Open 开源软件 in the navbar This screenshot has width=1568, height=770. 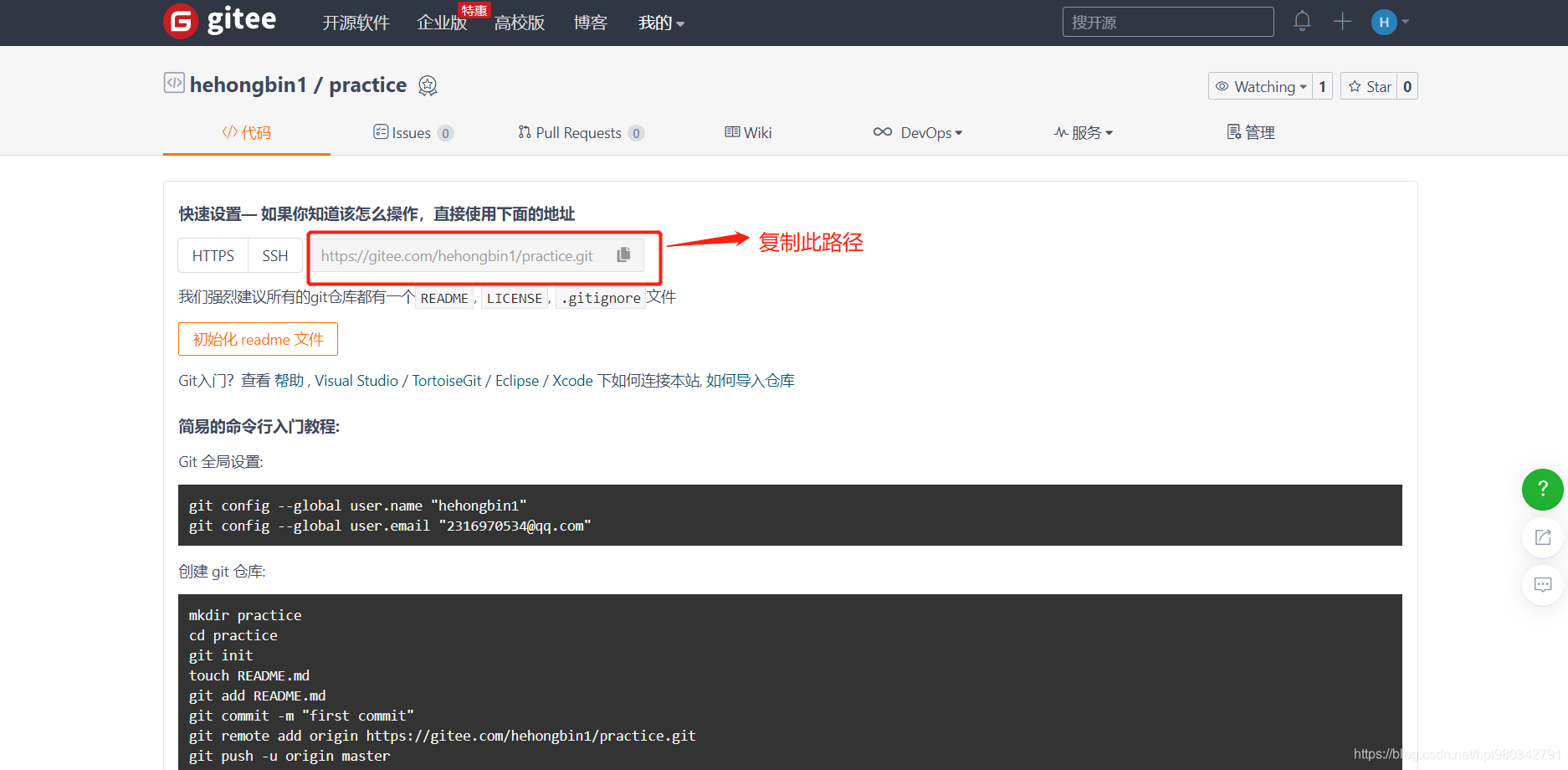click(x=356, y=23)
